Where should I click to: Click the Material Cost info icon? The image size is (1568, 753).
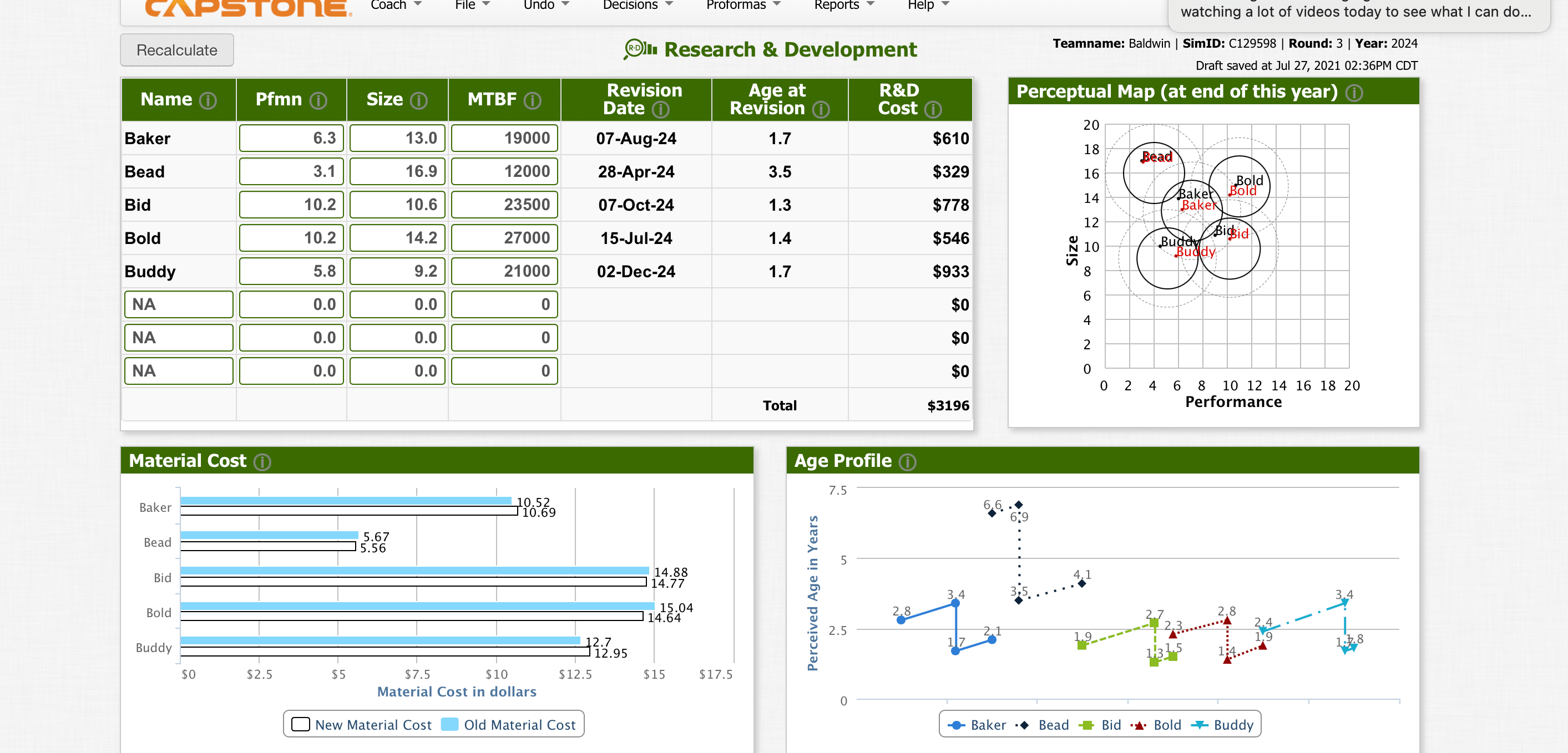262,462
